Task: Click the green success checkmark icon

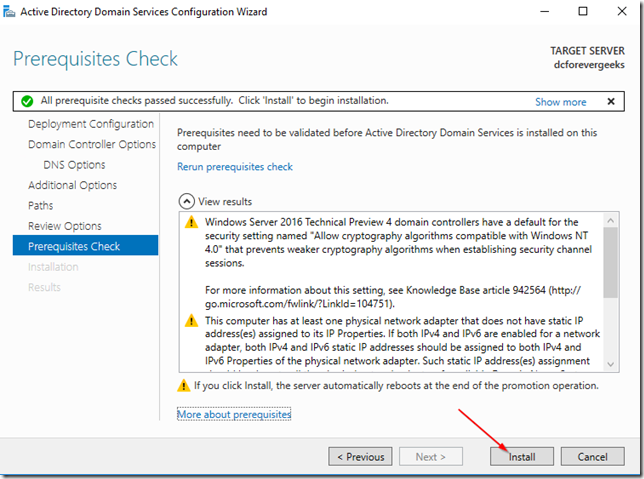Action: tap(27, 101)
